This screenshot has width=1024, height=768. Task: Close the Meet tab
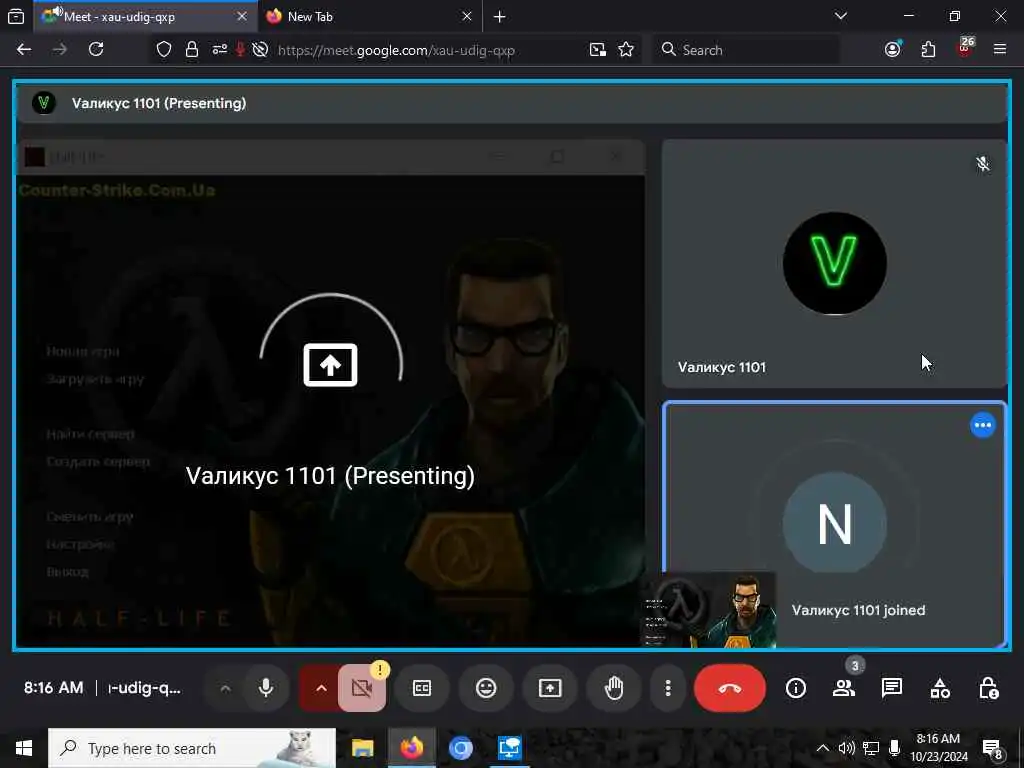[x=242, y=16]
